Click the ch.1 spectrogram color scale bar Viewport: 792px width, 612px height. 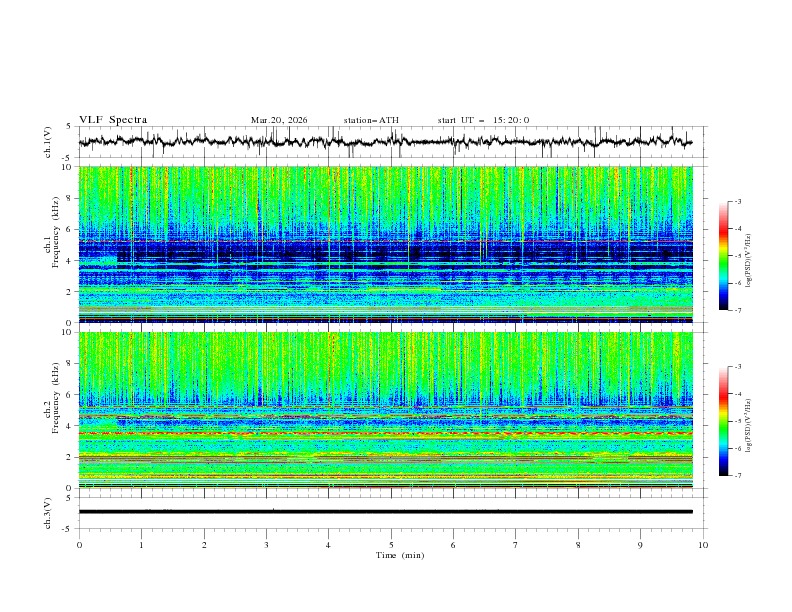point(723,256)
